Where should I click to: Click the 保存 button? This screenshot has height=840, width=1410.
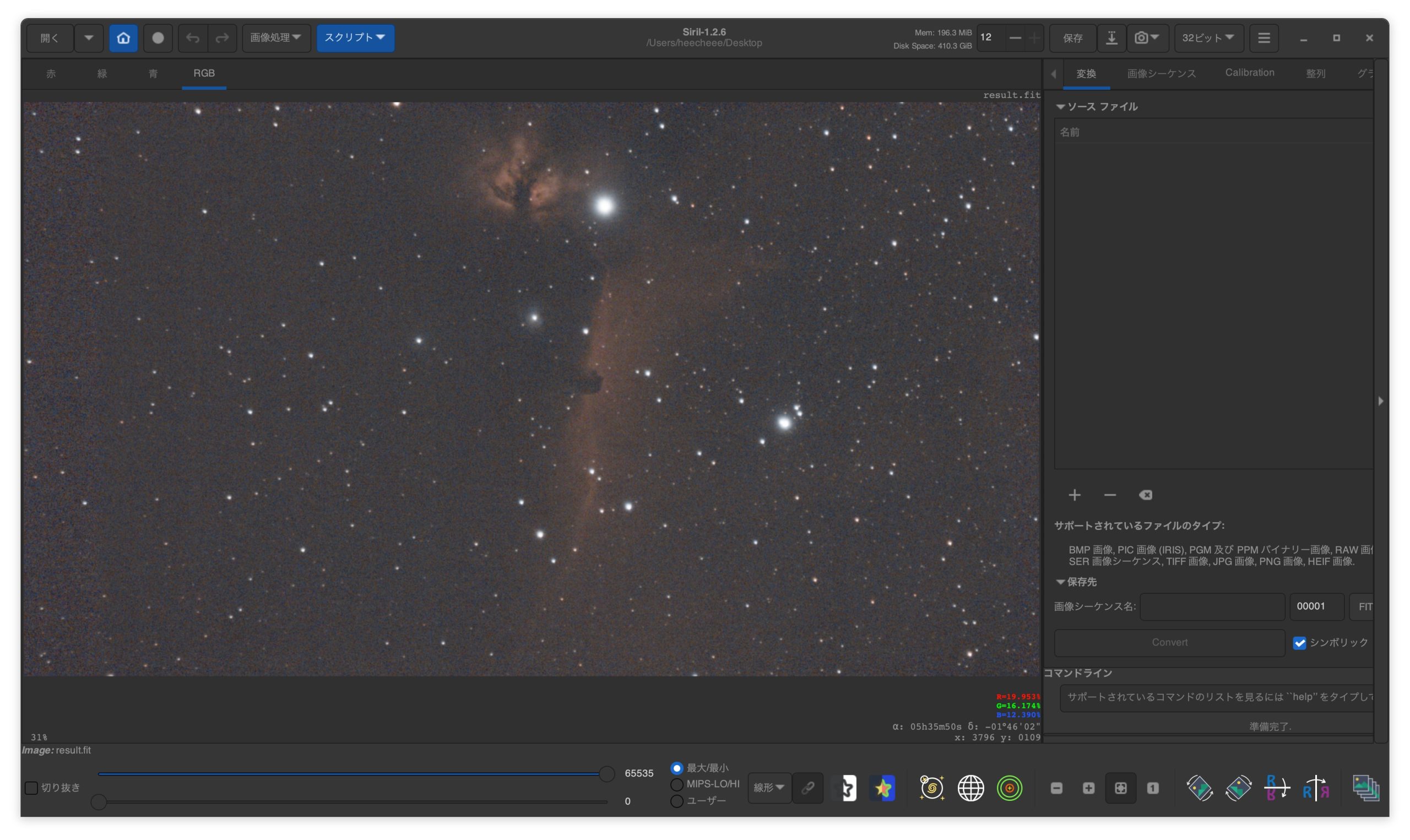pos(1072,38)
